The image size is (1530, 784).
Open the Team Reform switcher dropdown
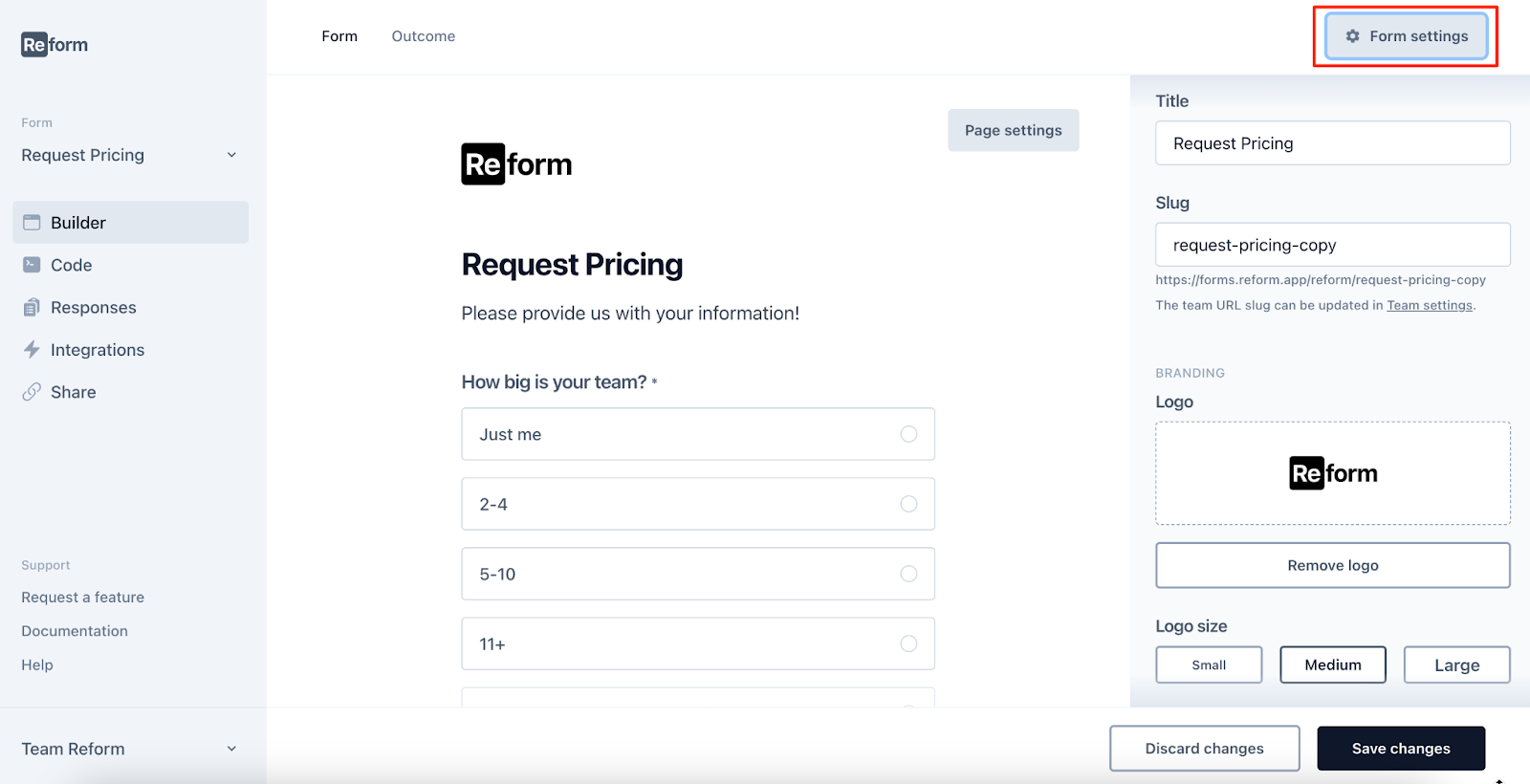coord(231,749)
